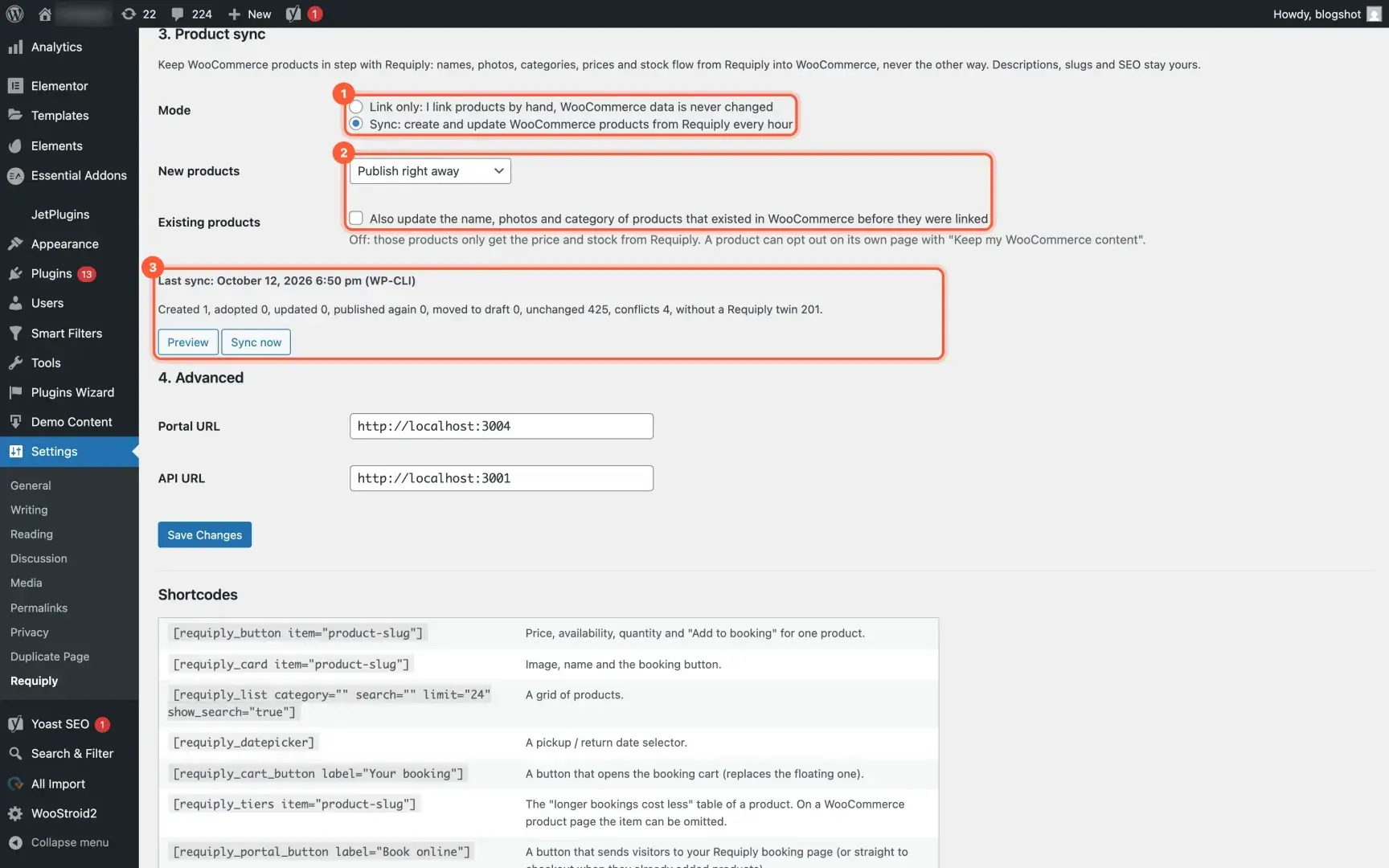Collapse the admin sidebar menu
1389x868 pixels.
69,842
